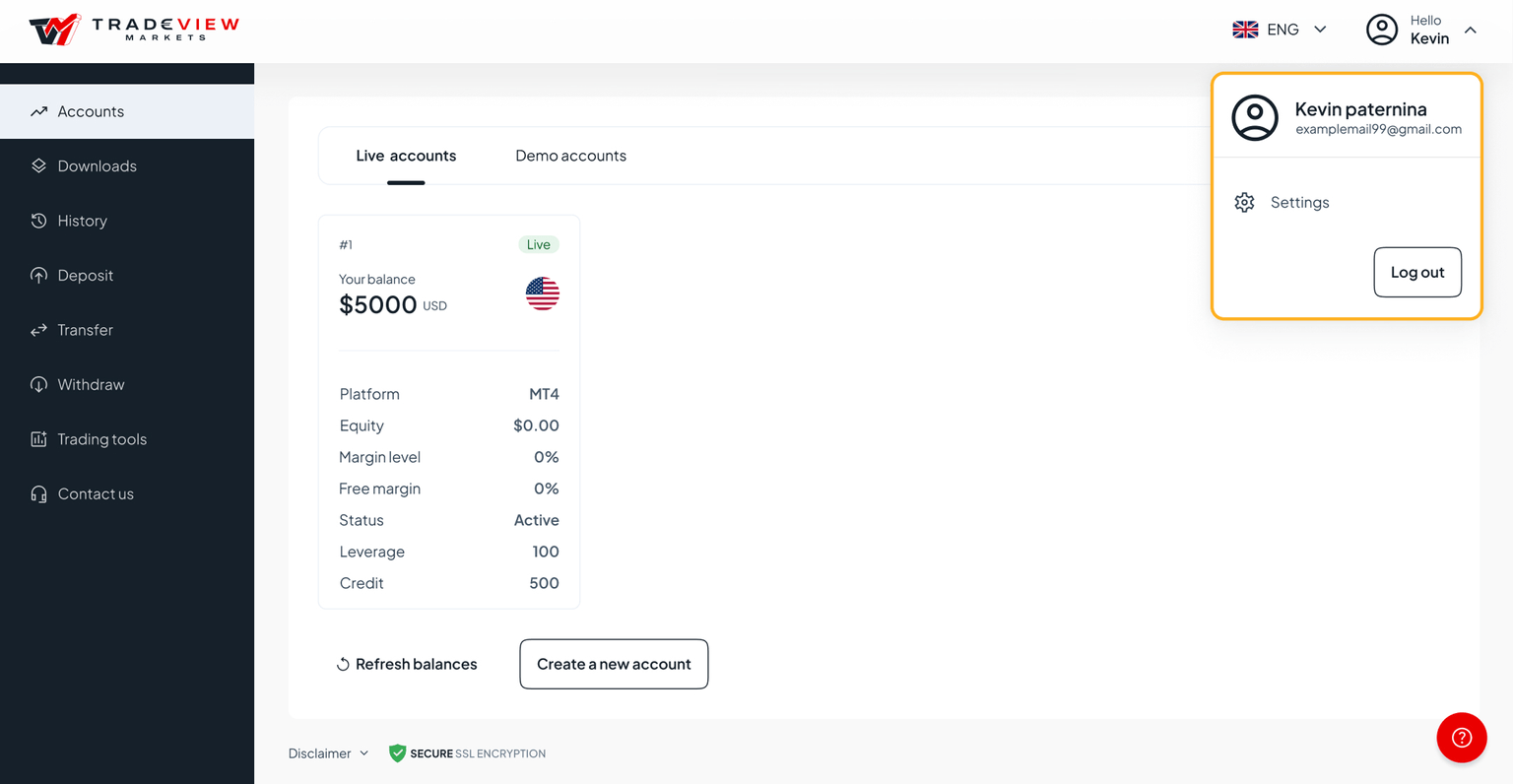
Task: Click the Live status badge on account #1
Action: (x=538, y=244)
